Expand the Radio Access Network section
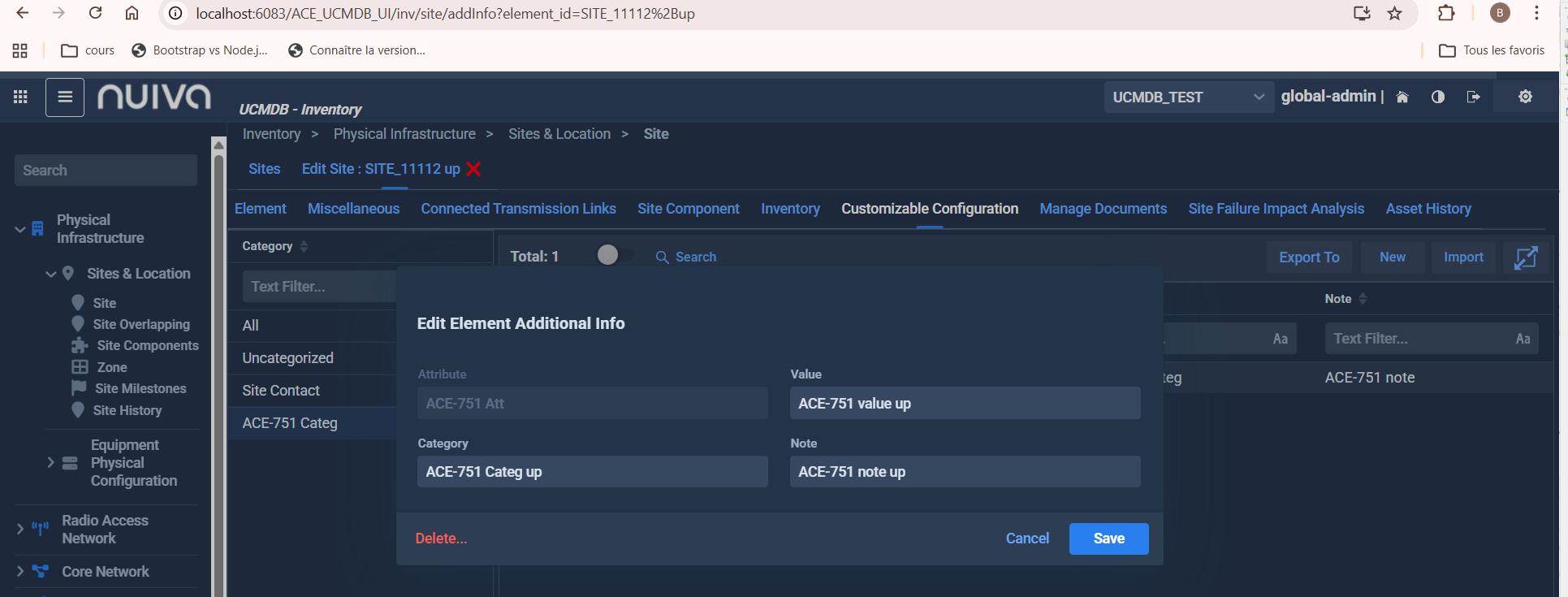Viewport: 1568px width, 597px height. pos(20,529)
